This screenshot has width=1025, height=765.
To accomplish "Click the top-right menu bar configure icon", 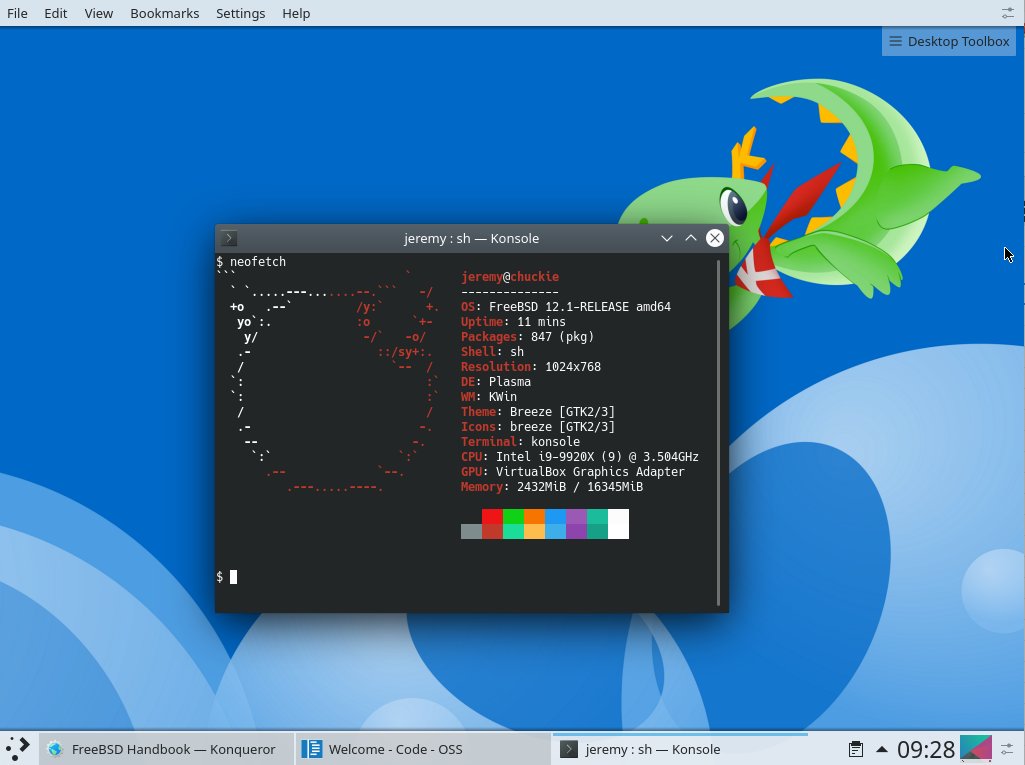I will point(1007,13).
